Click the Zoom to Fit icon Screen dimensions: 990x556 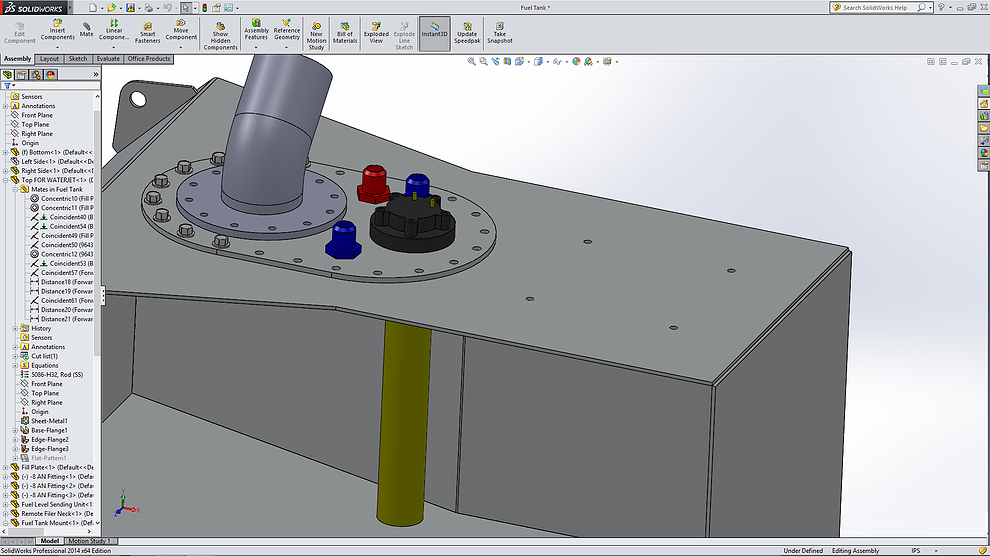click(473, 62)
